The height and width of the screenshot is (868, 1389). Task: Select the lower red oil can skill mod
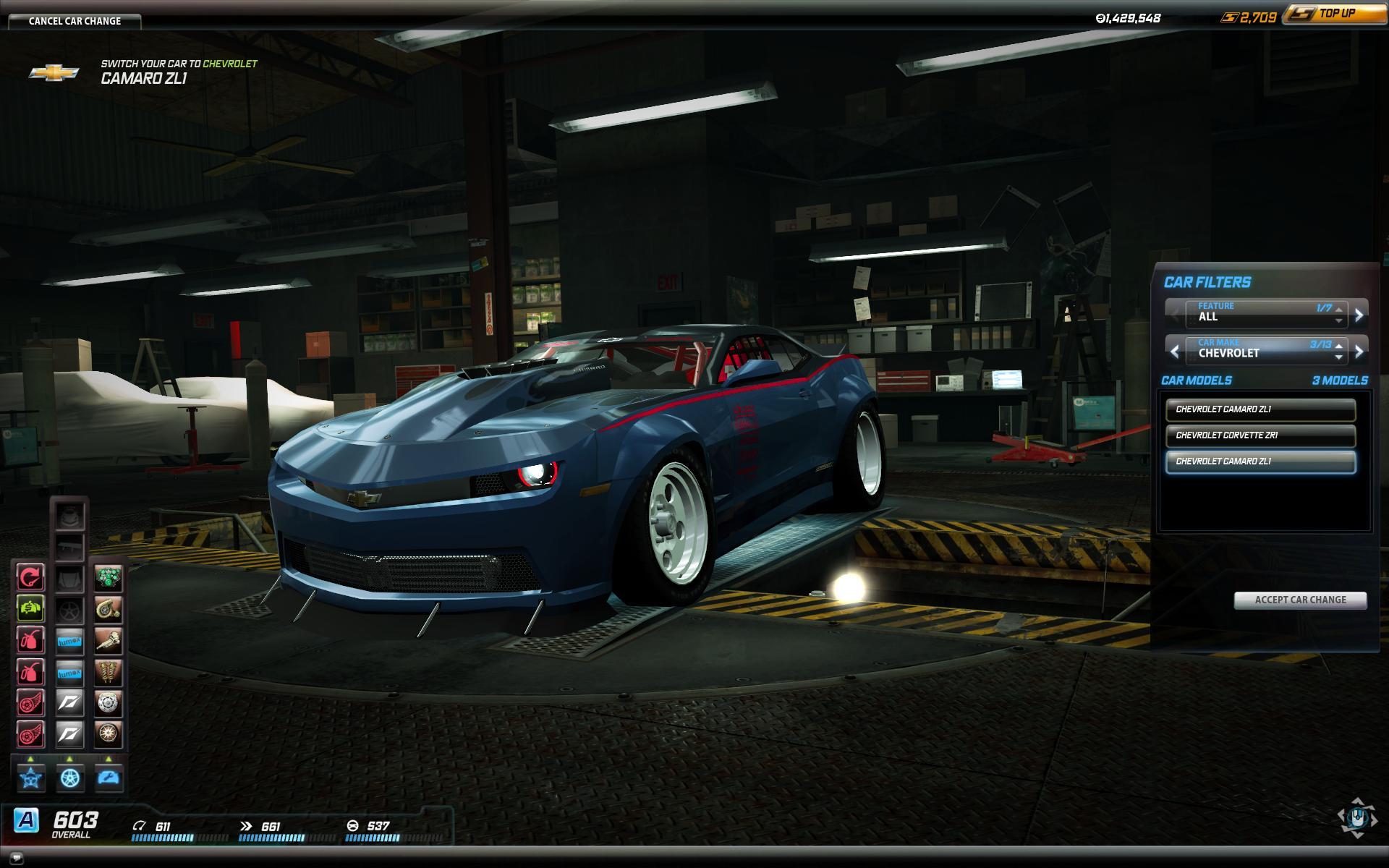[30, 671]
